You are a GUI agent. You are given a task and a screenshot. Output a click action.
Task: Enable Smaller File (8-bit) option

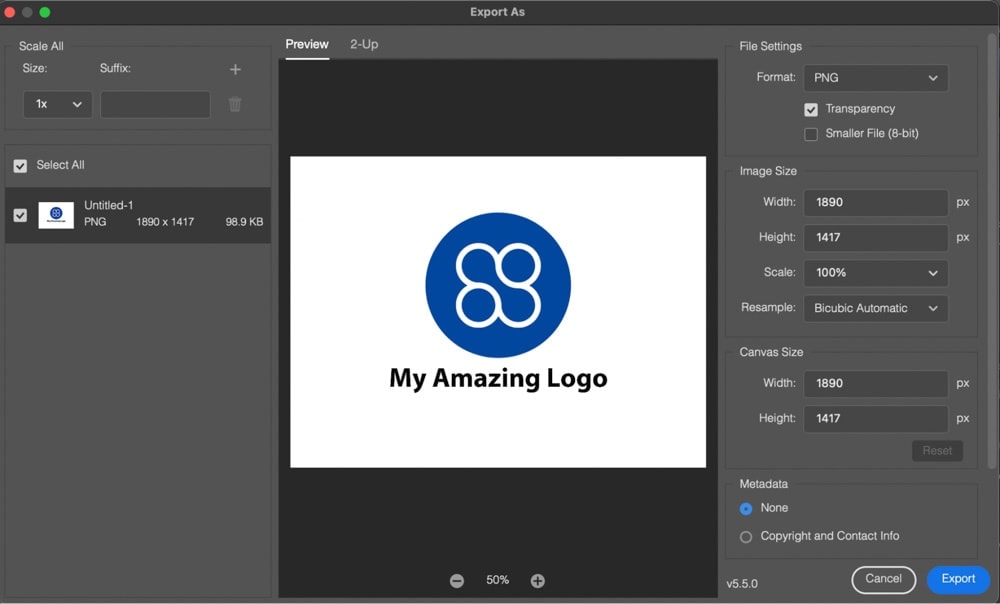(811, 134)
